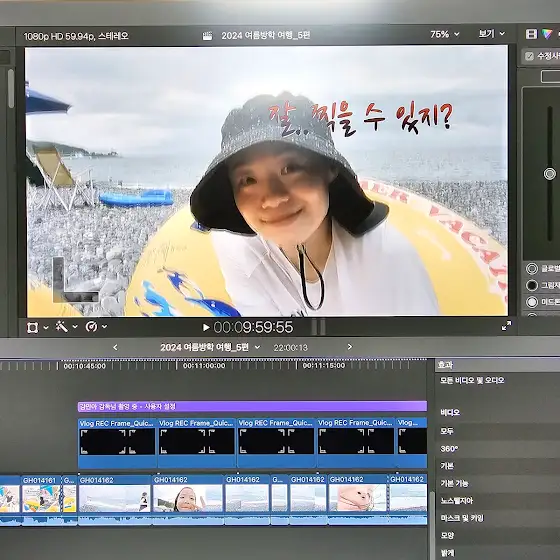The height and width of the screenshot is (560, 560).
Task: Click the retime speedometer icon
Action: 91,326
